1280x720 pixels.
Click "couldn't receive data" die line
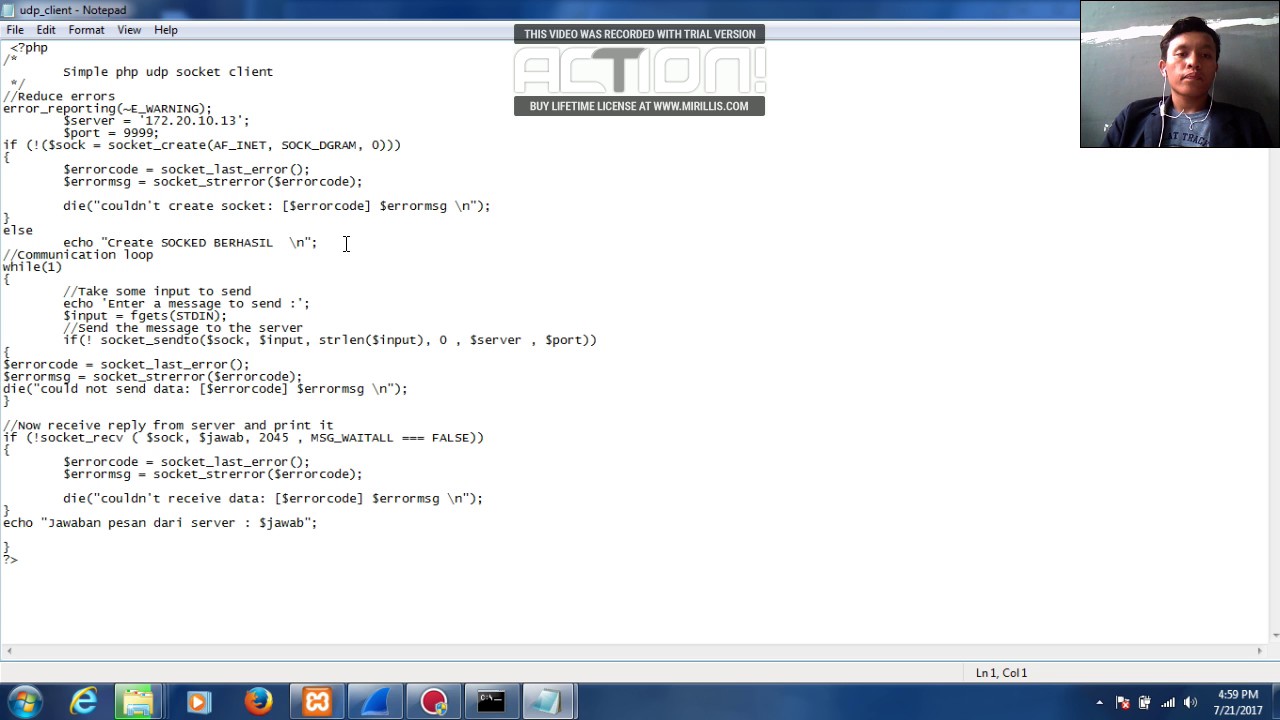pyautogui.click(x=273, y=498)
